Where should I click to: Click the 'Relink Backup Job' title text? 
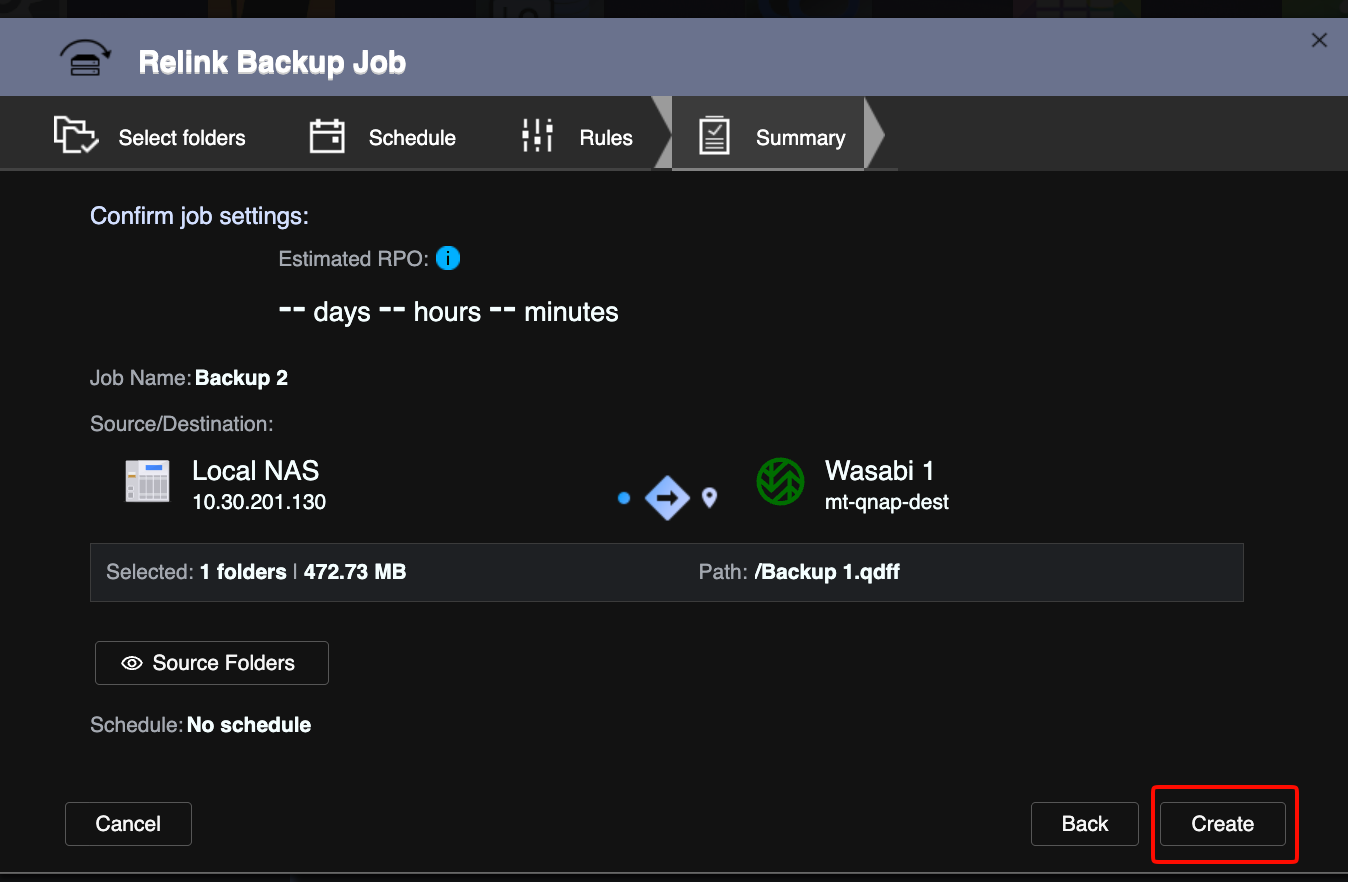point(272,62)
